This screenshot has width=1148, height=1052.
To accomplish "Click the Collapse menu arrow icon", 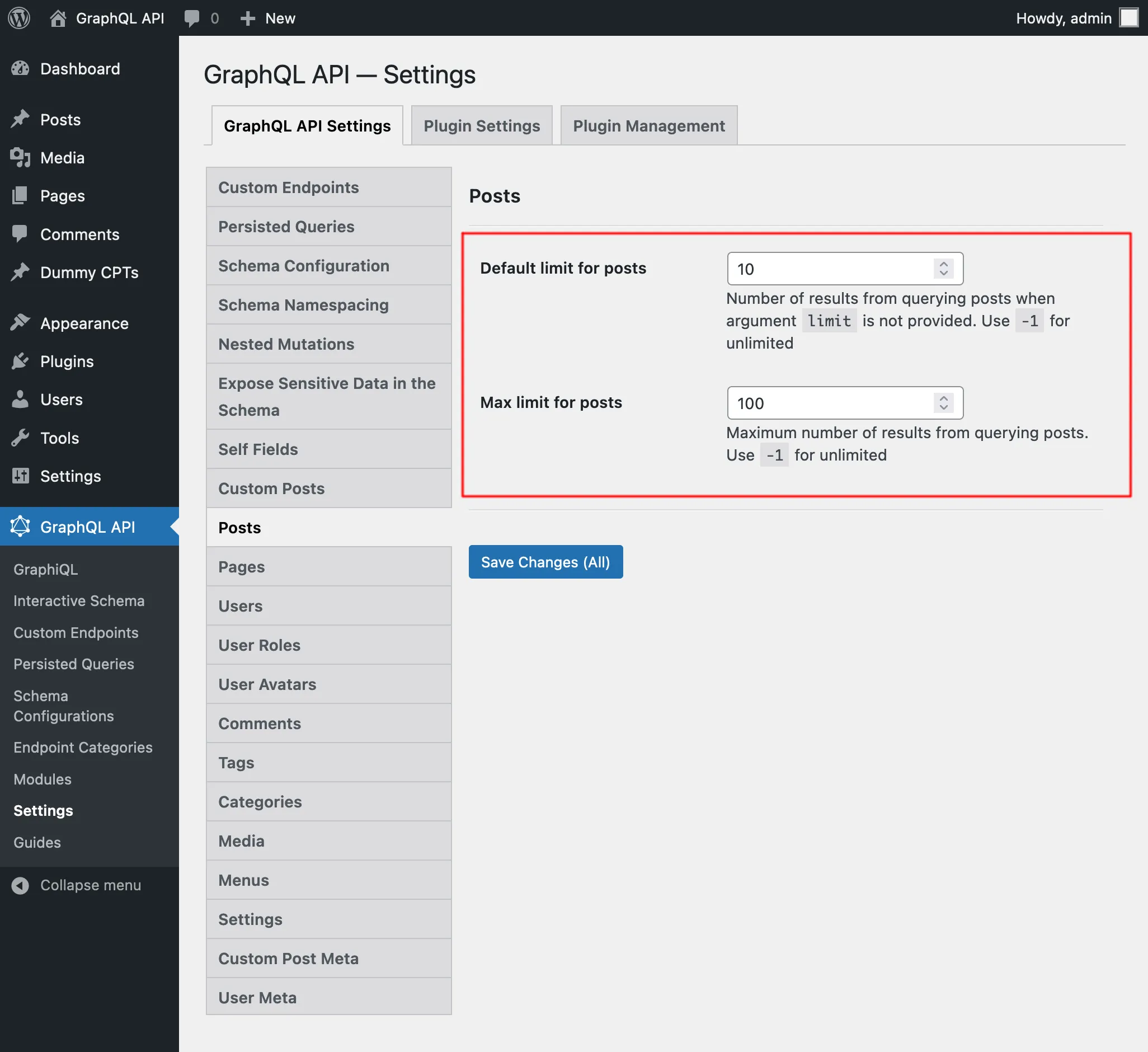I will point(20,885).
